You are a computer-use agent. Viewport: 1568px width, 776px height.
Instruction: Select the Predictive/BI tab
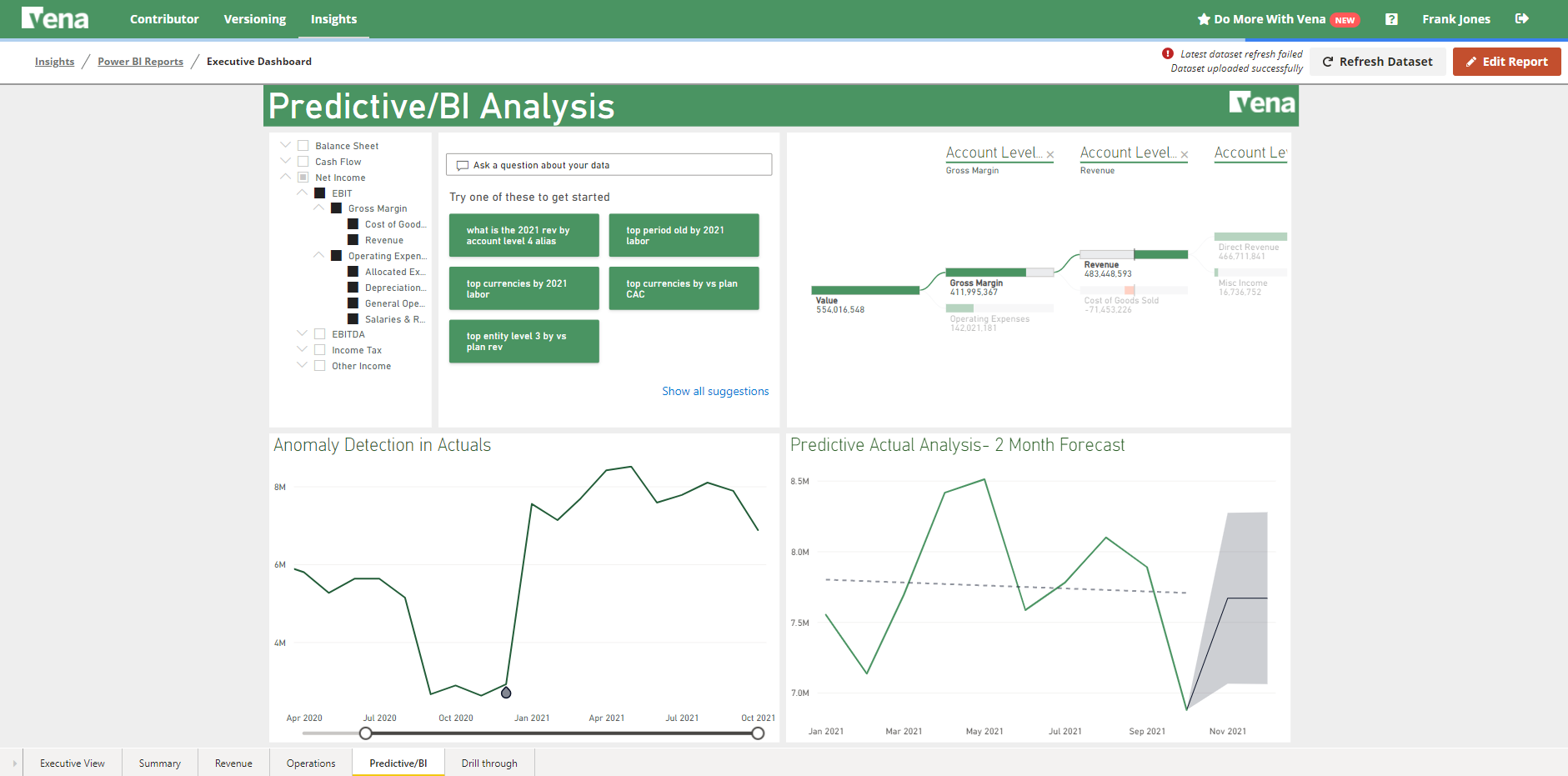coord(398,763)
